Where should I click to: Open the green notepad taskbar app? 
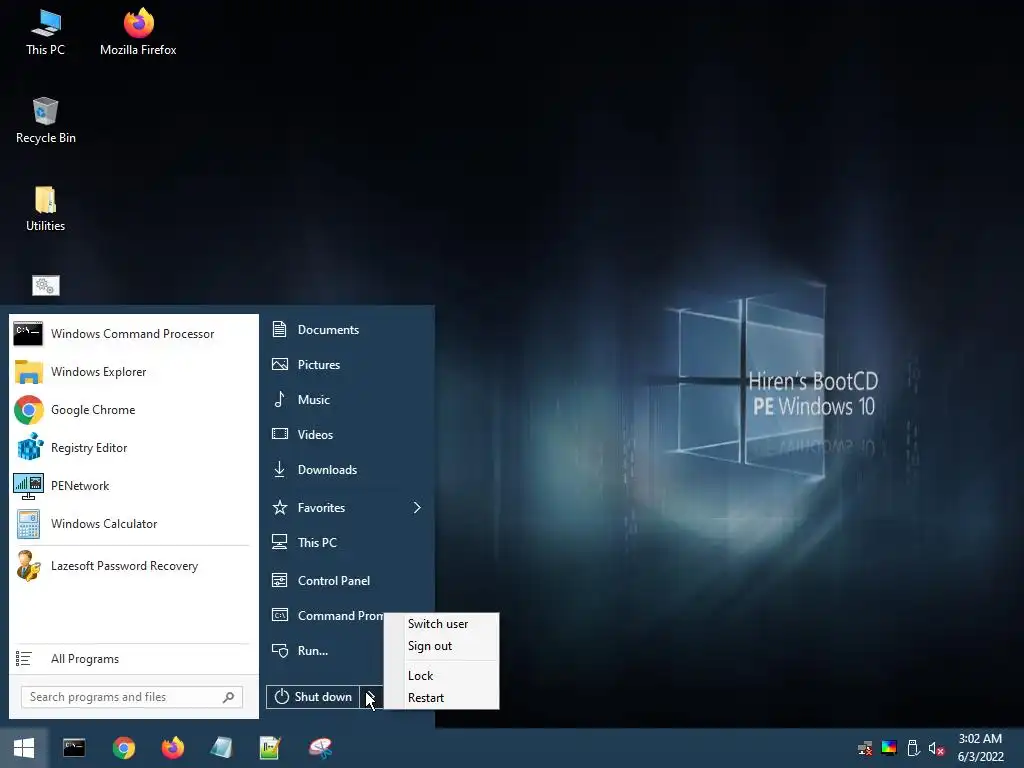[270, 748]
